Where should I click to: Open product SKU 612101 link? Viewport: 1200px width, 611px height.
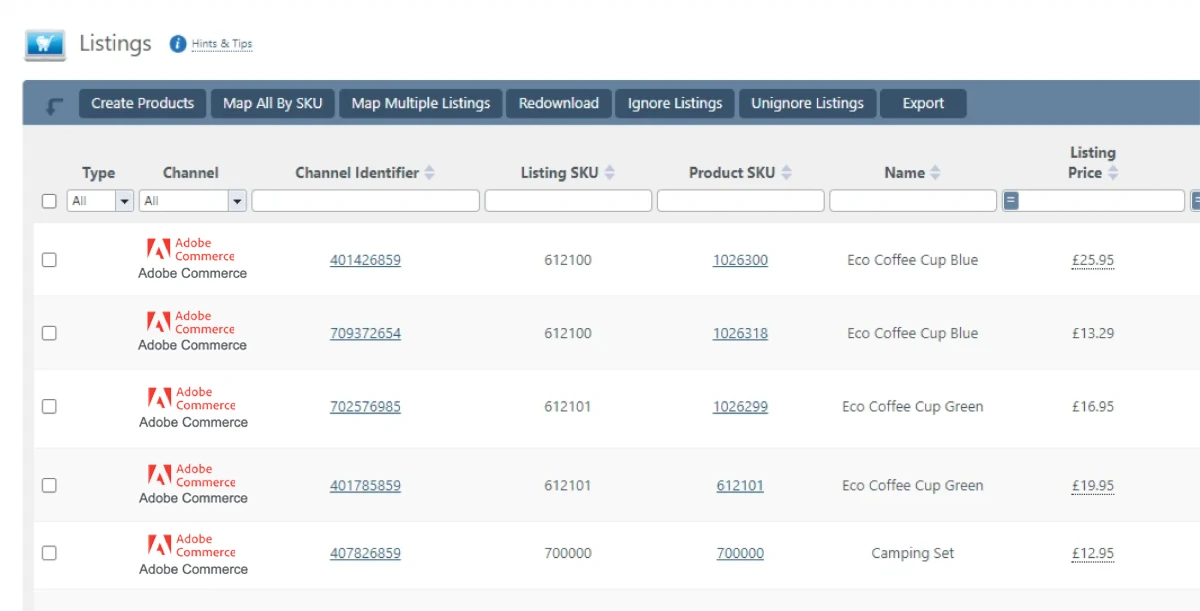tap(740, 485)
